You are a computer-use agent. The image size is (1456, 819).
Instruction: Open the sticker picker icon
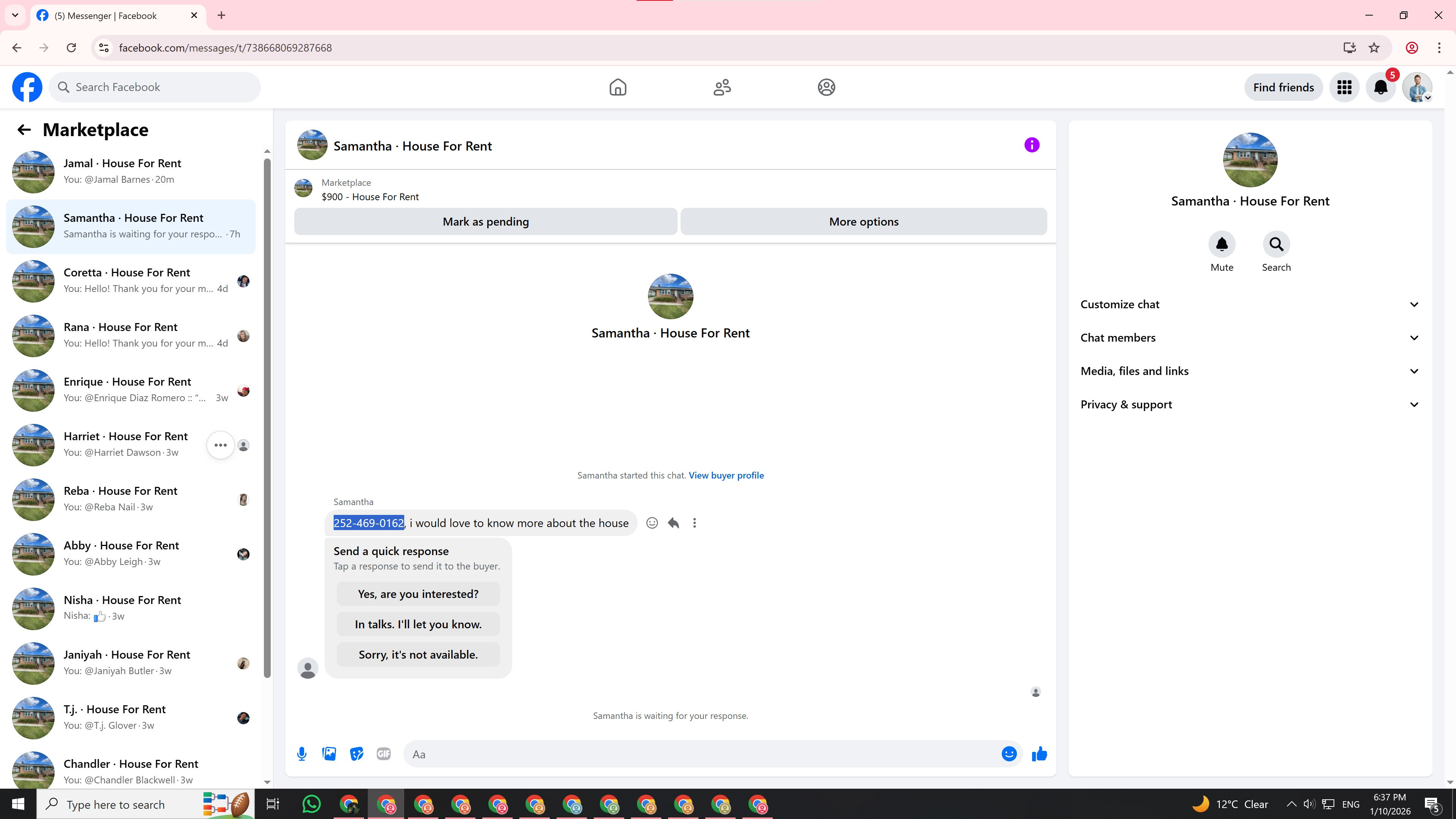[x=356, y=753]
